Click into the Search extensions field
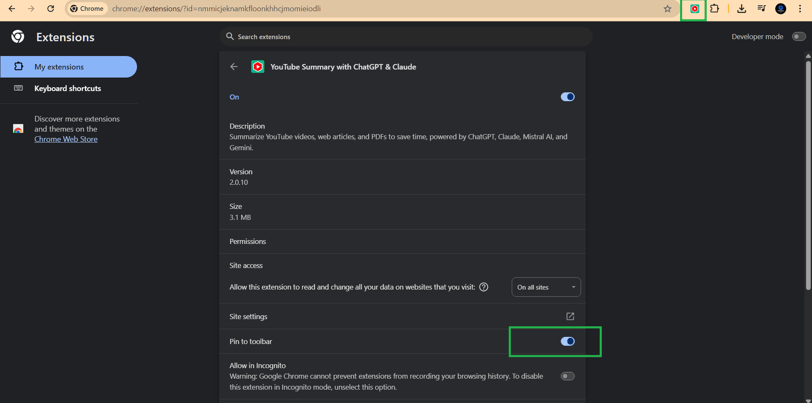 pyautogui.click(x=407, y=37)
